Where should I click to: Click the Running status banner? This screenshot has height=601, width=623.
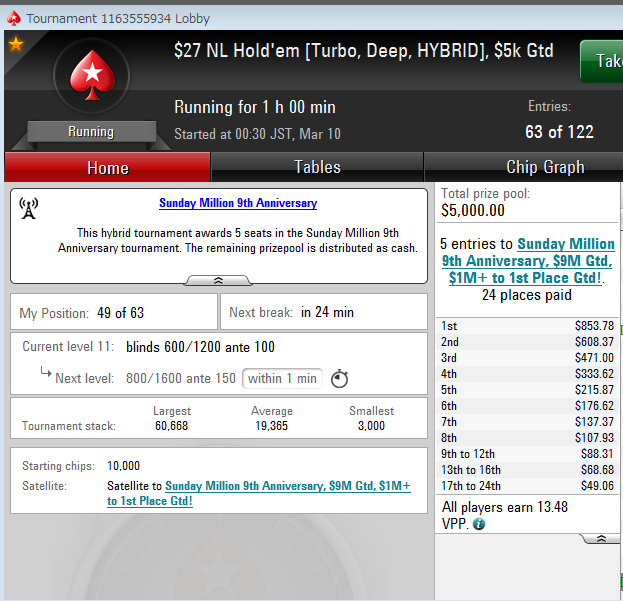point(91,131)
